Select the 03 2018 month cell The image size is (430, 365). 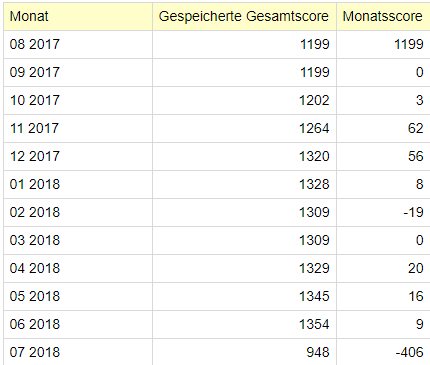coord(78,240)
